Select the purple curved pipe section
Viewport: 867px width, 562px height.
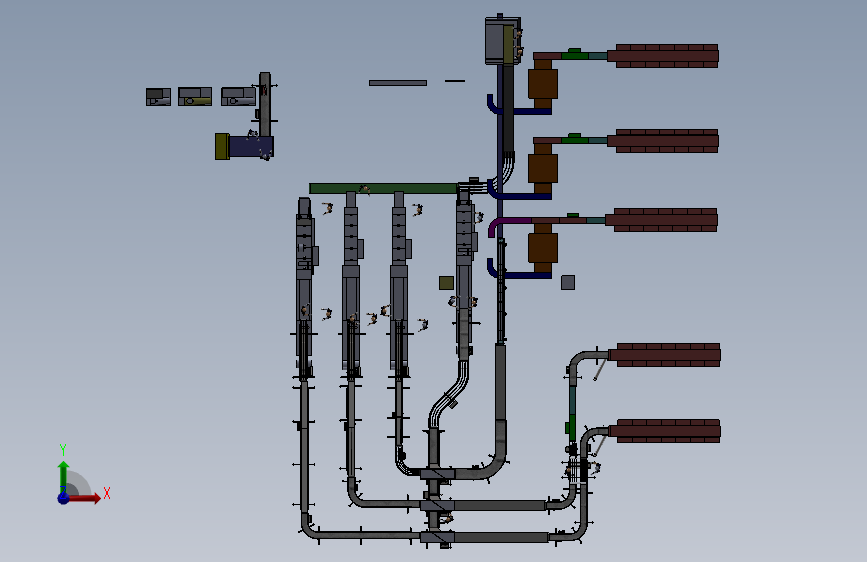[510, 224]
